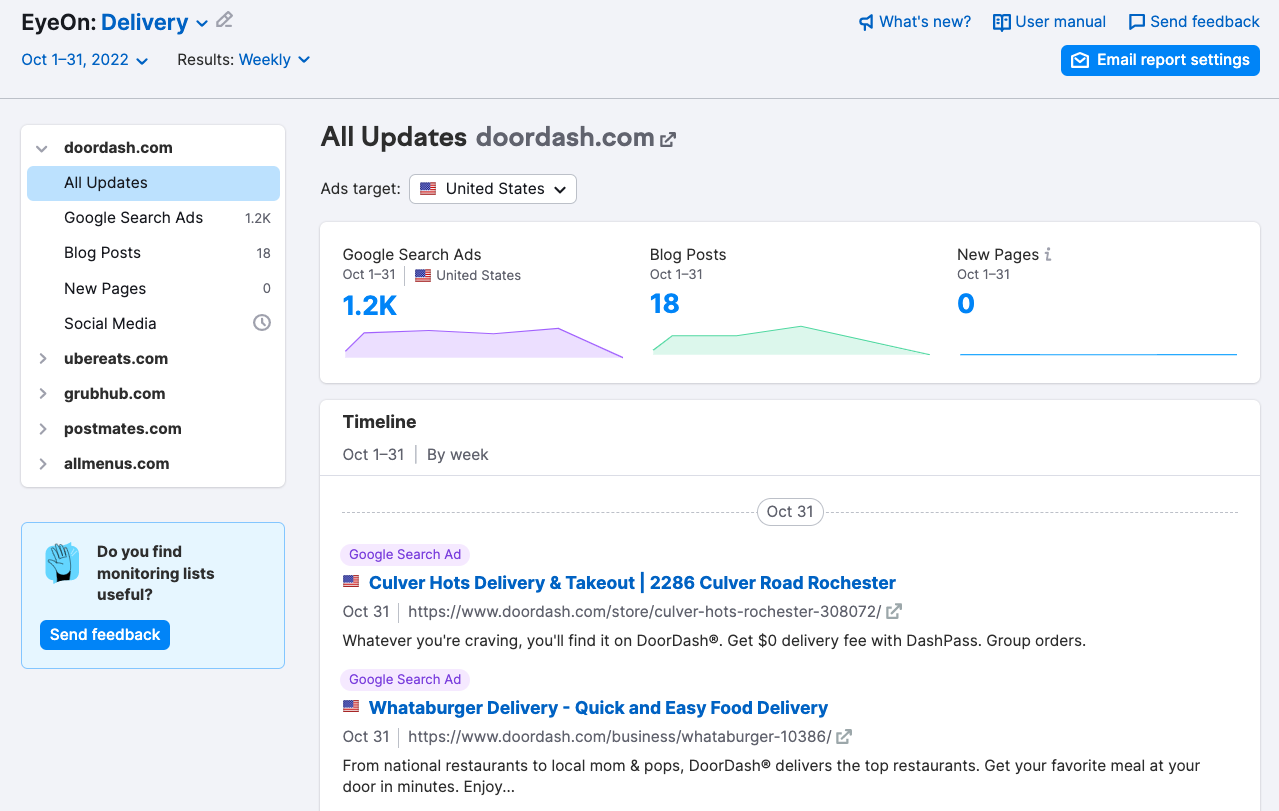Image resolution: width=1279 pixels, height=811 pixels.
Task: Open Whataburger URL external link icon
Action: (844, 737)
